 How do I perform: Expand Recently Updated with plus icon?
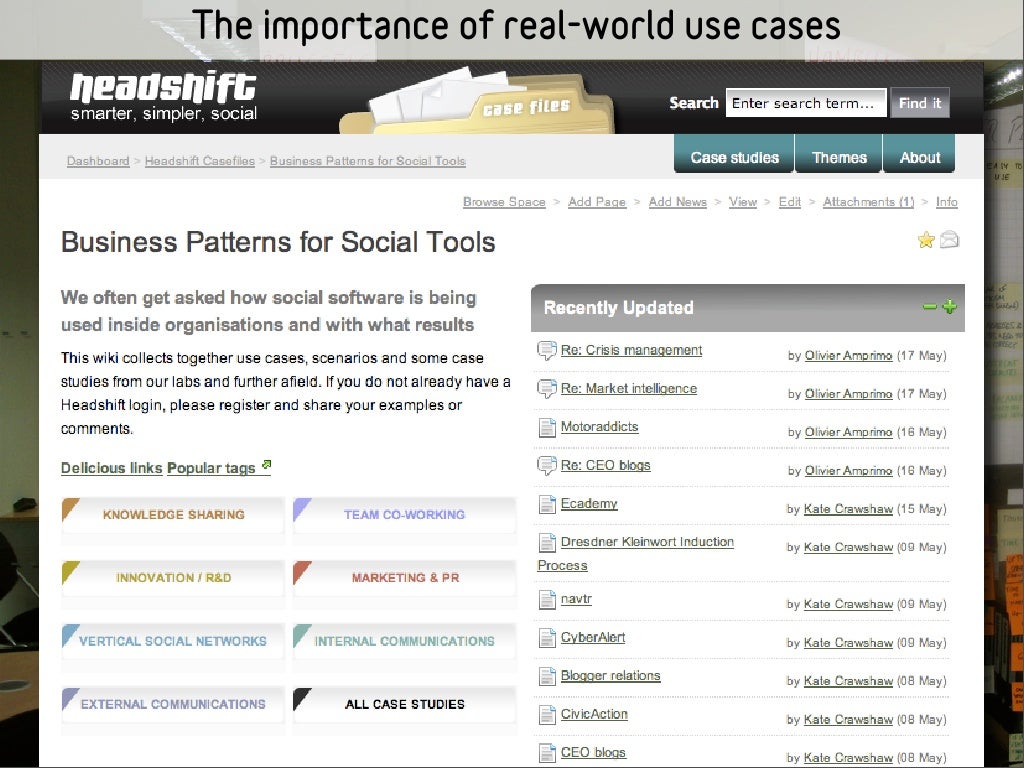click(950, 306)
